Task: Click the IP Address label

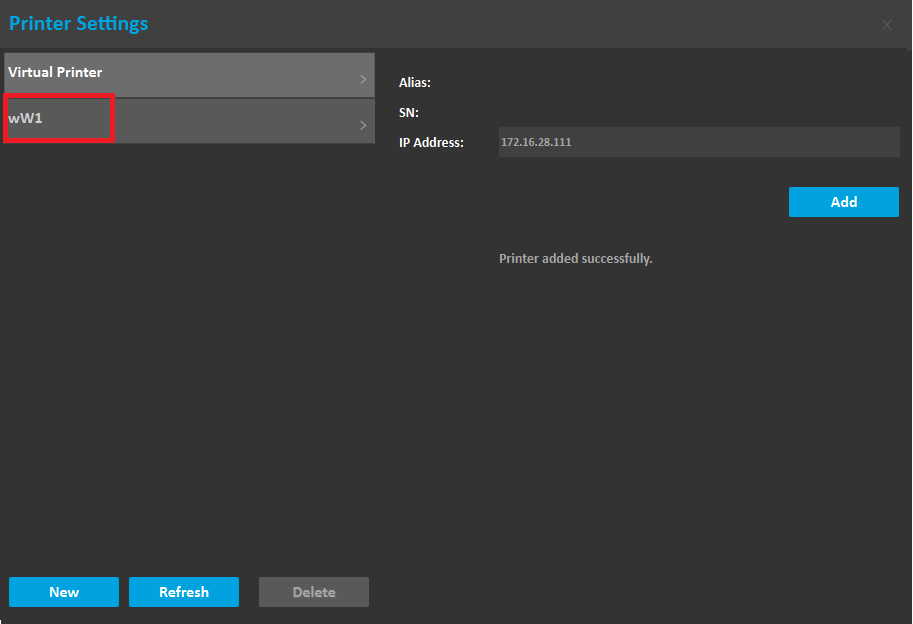Action: point(431,143)
